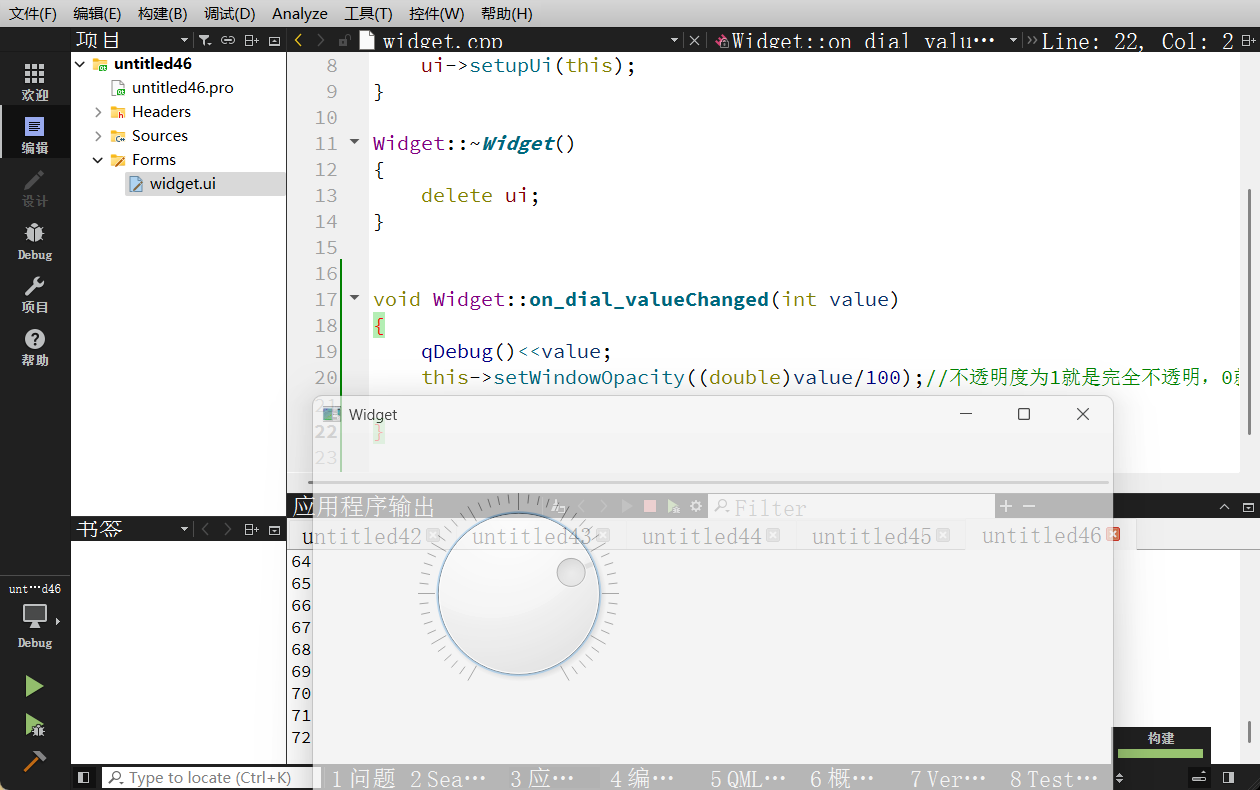Toggle the left sidebar visibility icon
This screenshot has width=1260, height=790.
(x=84, y=777)
